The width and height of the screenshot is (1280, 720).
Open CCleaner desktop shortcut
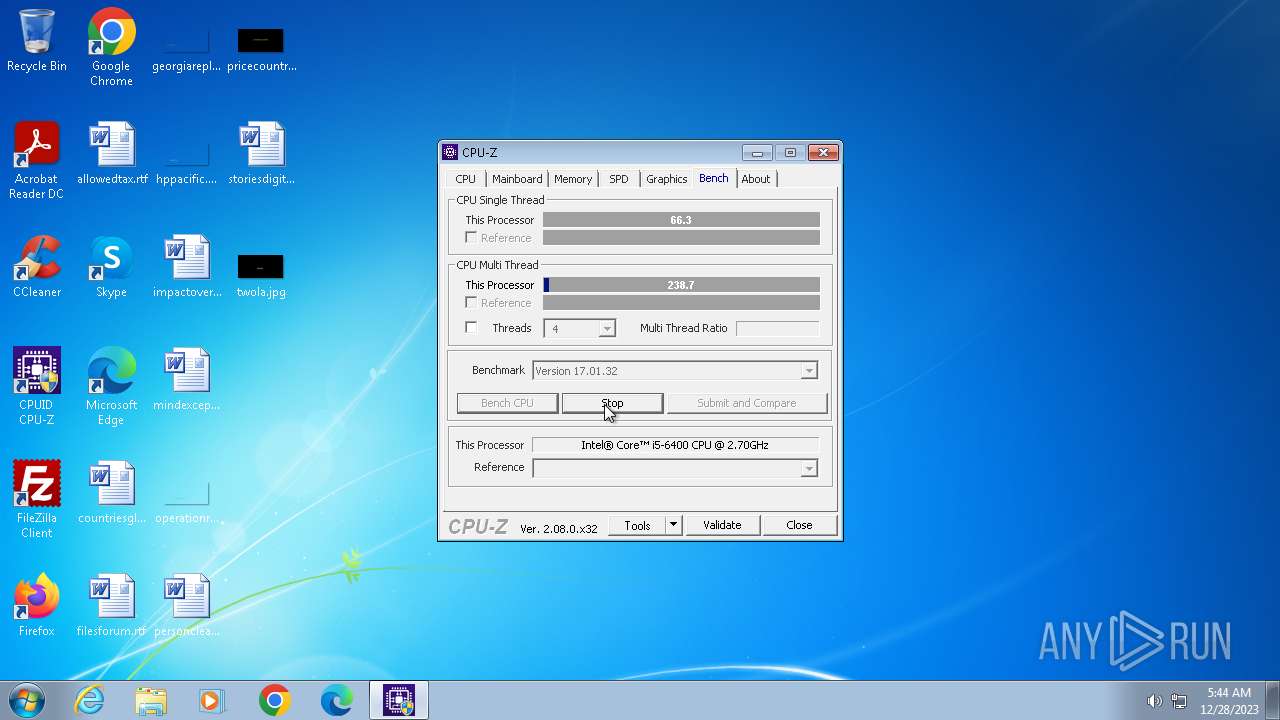[37, 266]
